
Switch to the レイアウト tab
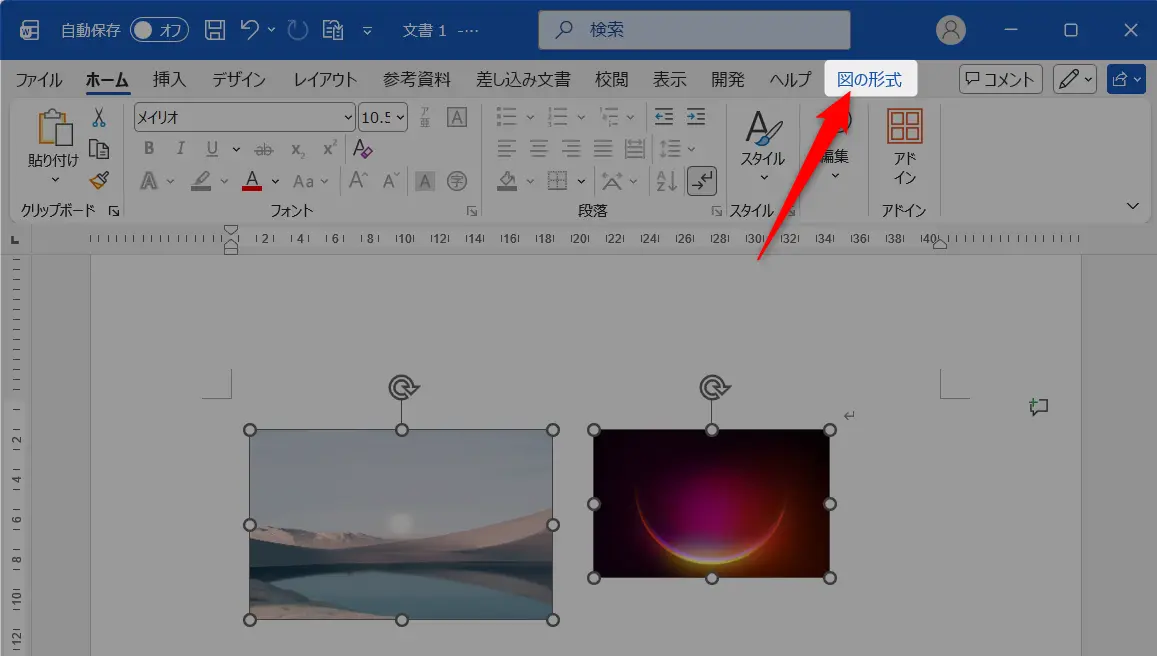[x=325, y=80]
